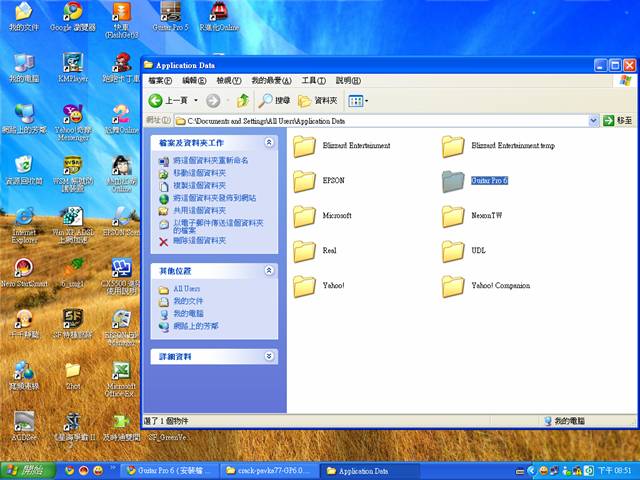
Task: Select Nero StartSmart desktop icon
Action: [24, 273]
